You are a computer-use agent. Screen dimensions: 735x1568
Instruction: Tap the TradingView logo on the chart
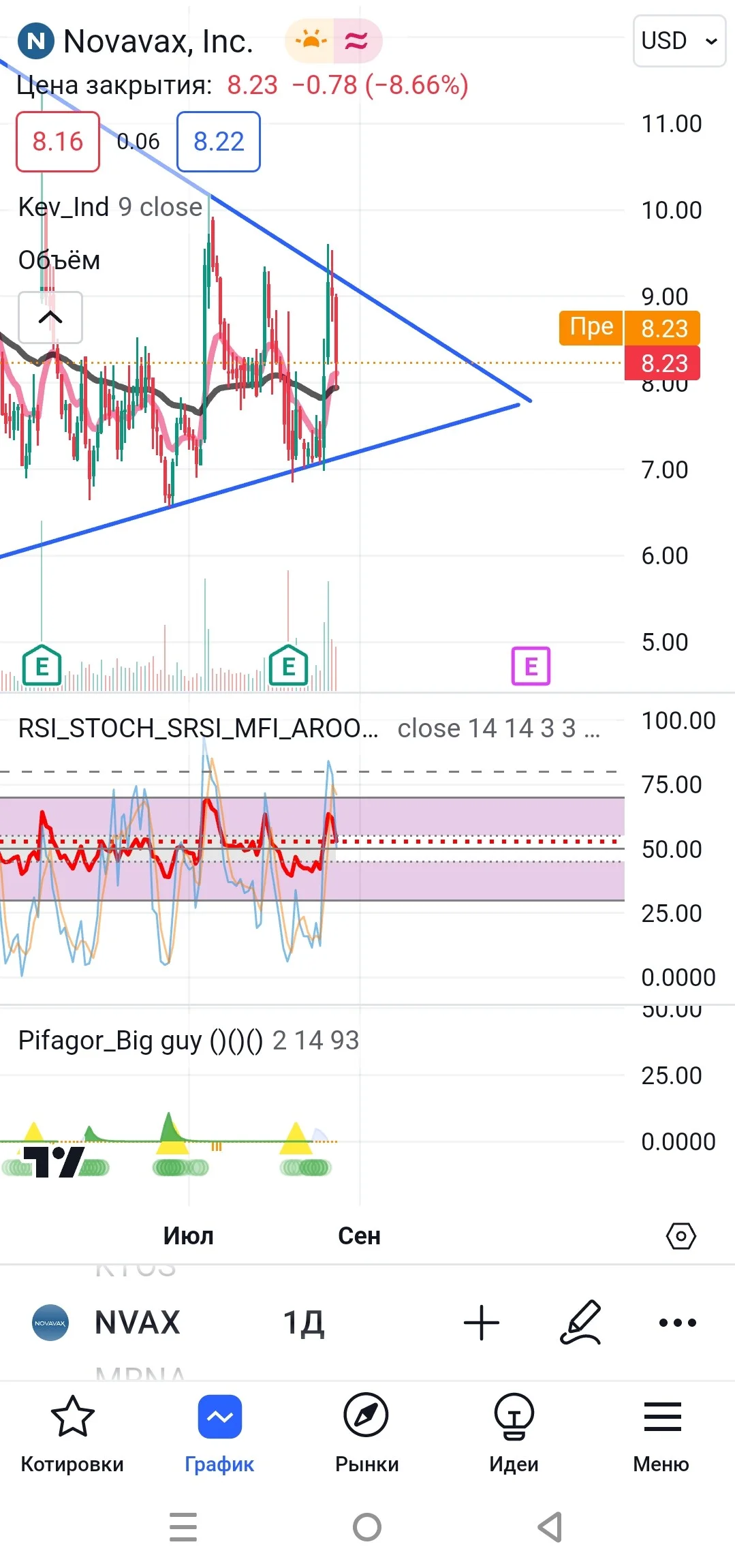(x=54, y=1162)
